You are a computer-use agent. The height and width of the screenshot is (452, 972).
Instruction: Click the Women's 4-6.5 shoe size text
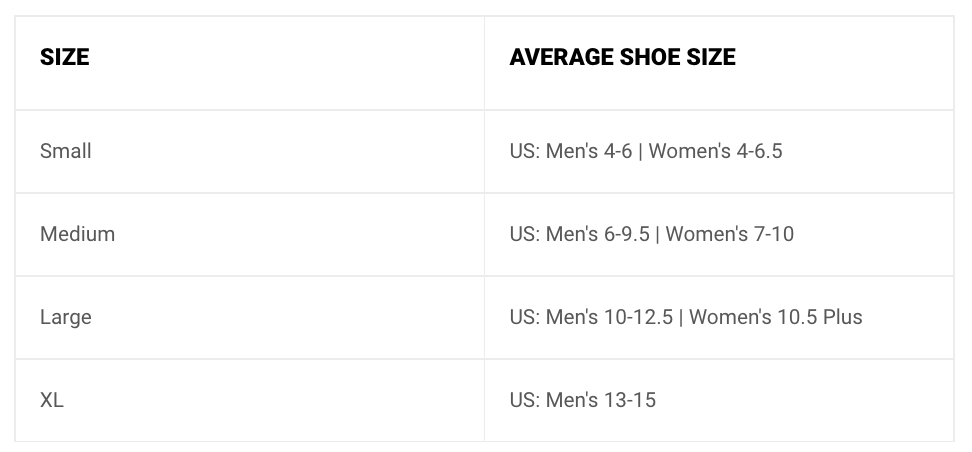click(x=715, y=151)
